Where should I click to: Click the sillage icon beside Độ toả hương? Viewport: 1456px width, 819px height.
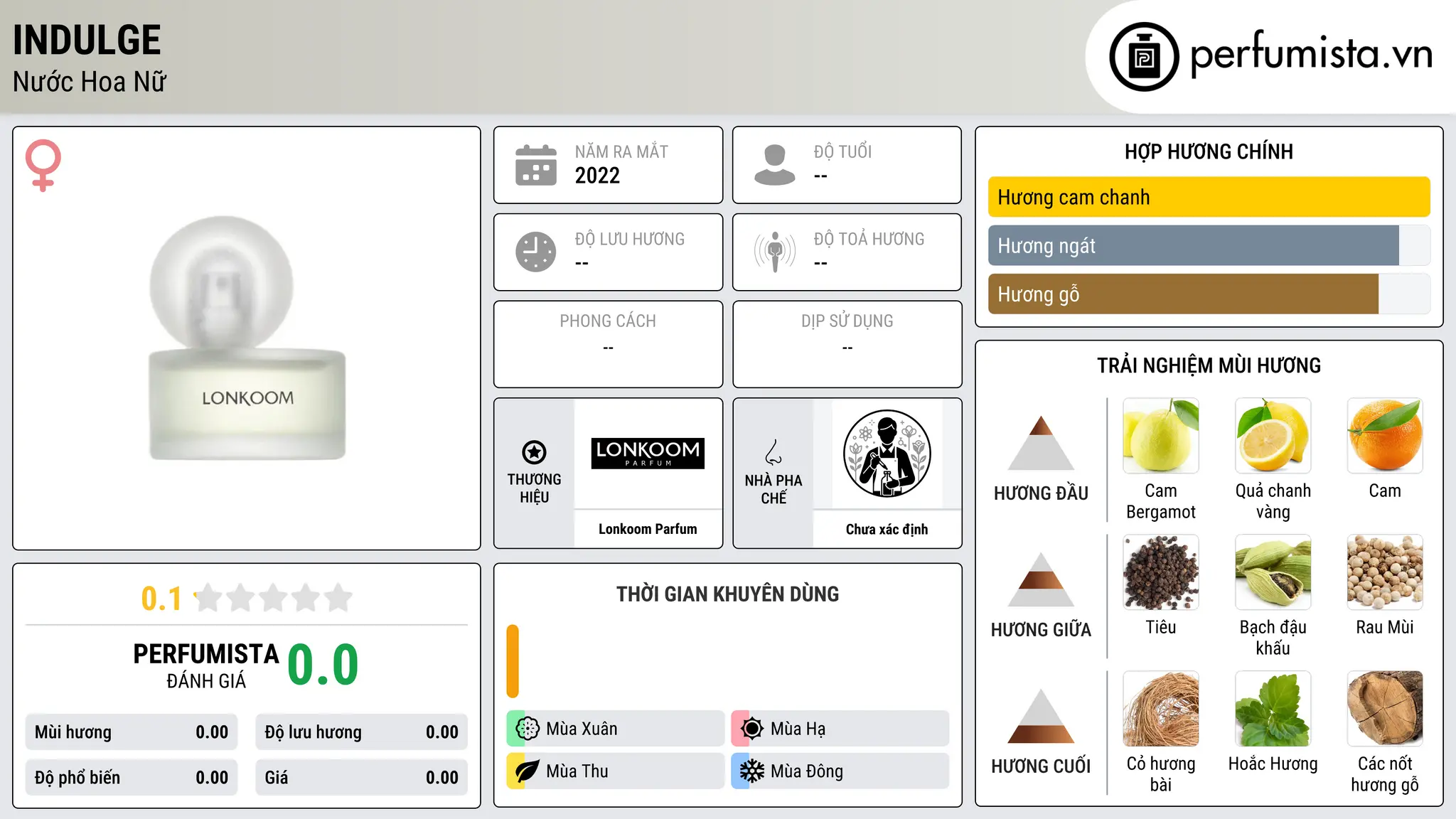click(x=775, y=252)
